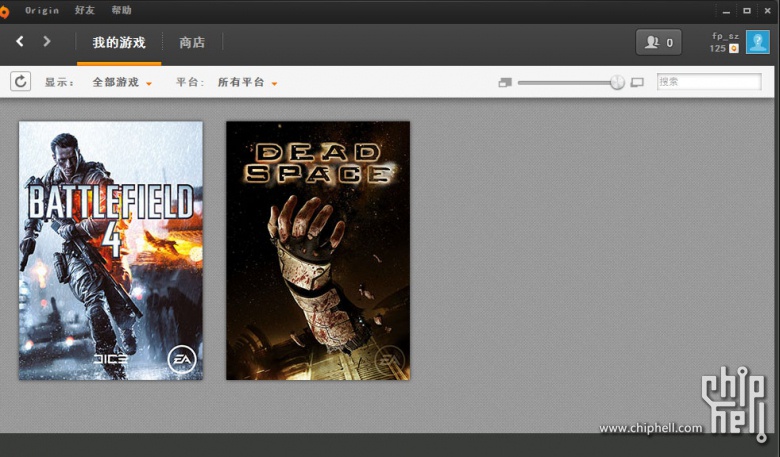Expand the 全部游戏 display filter dropdown
The image size is (780, 457).
(122, 82)
